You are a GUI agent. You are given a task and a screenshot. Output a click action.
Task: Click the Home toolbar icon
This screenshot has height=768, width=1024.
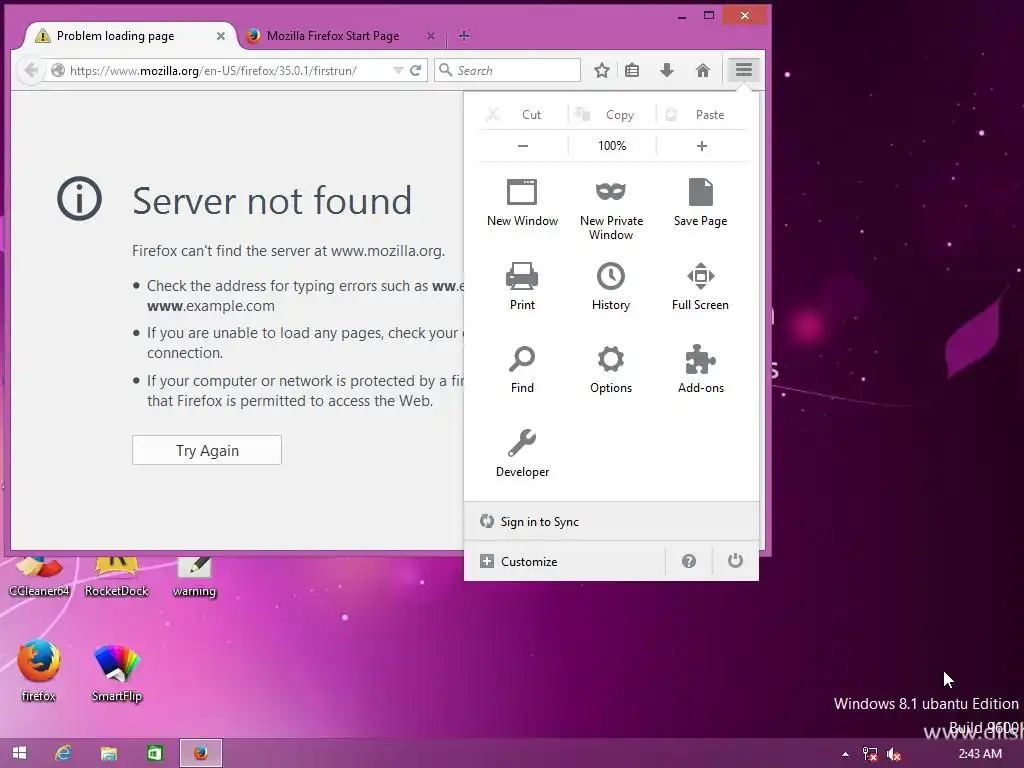pos(703,71)
